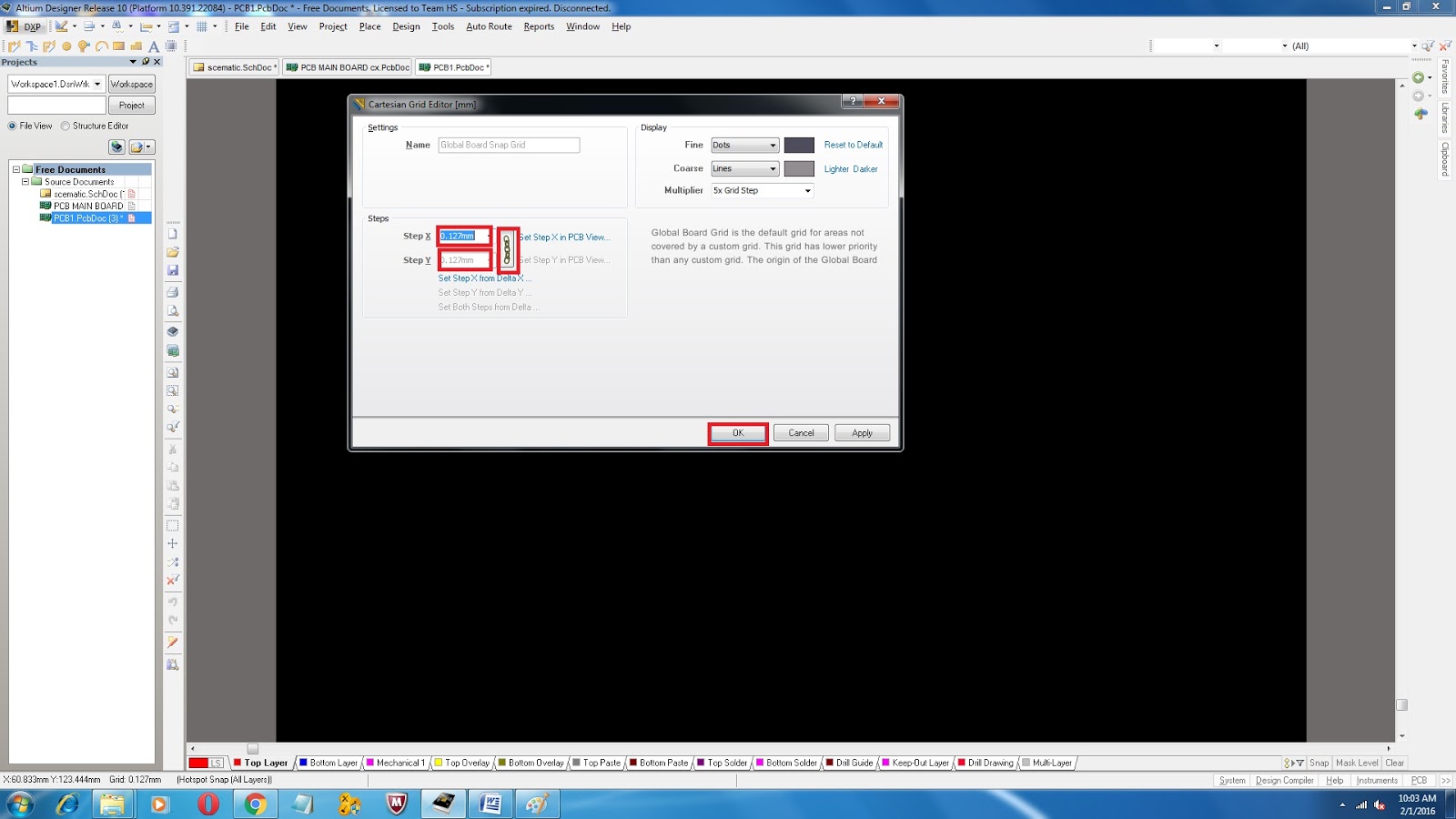1456x819 pixels.
Task: Select the Place Pad tool
Action: coord(66,46)
